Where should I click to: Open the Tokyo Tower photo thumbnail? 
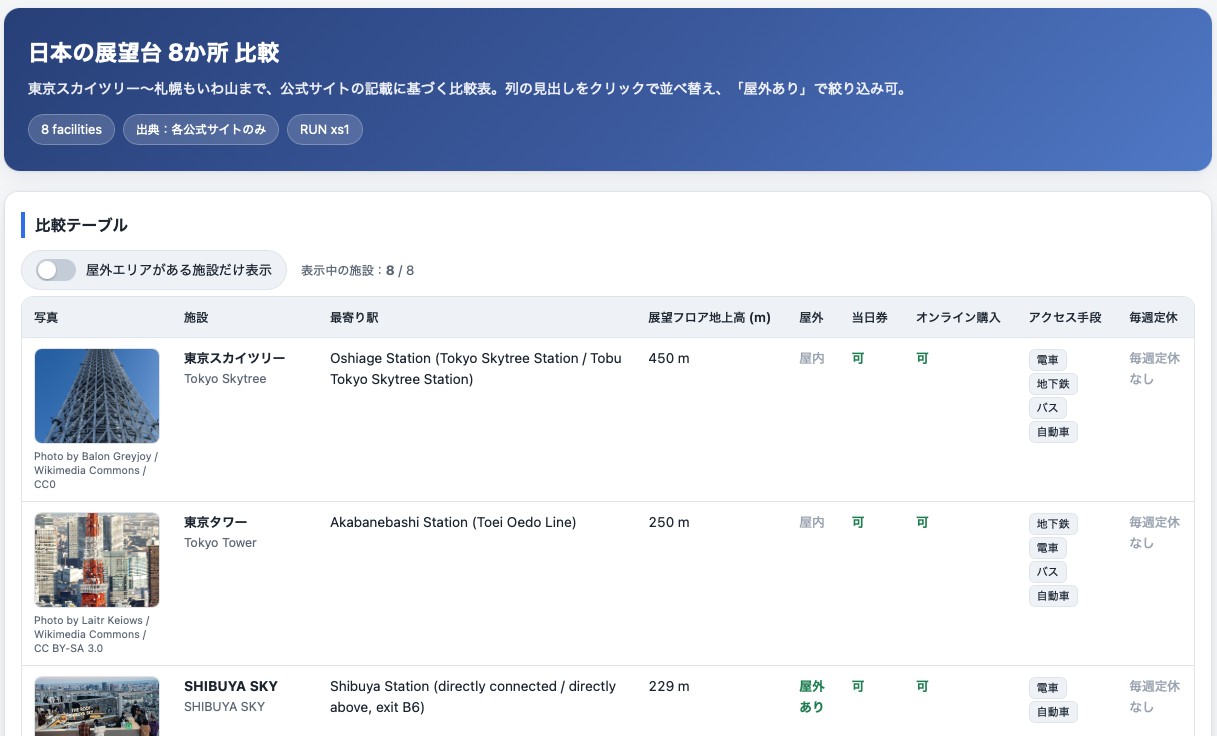(97, 560)
